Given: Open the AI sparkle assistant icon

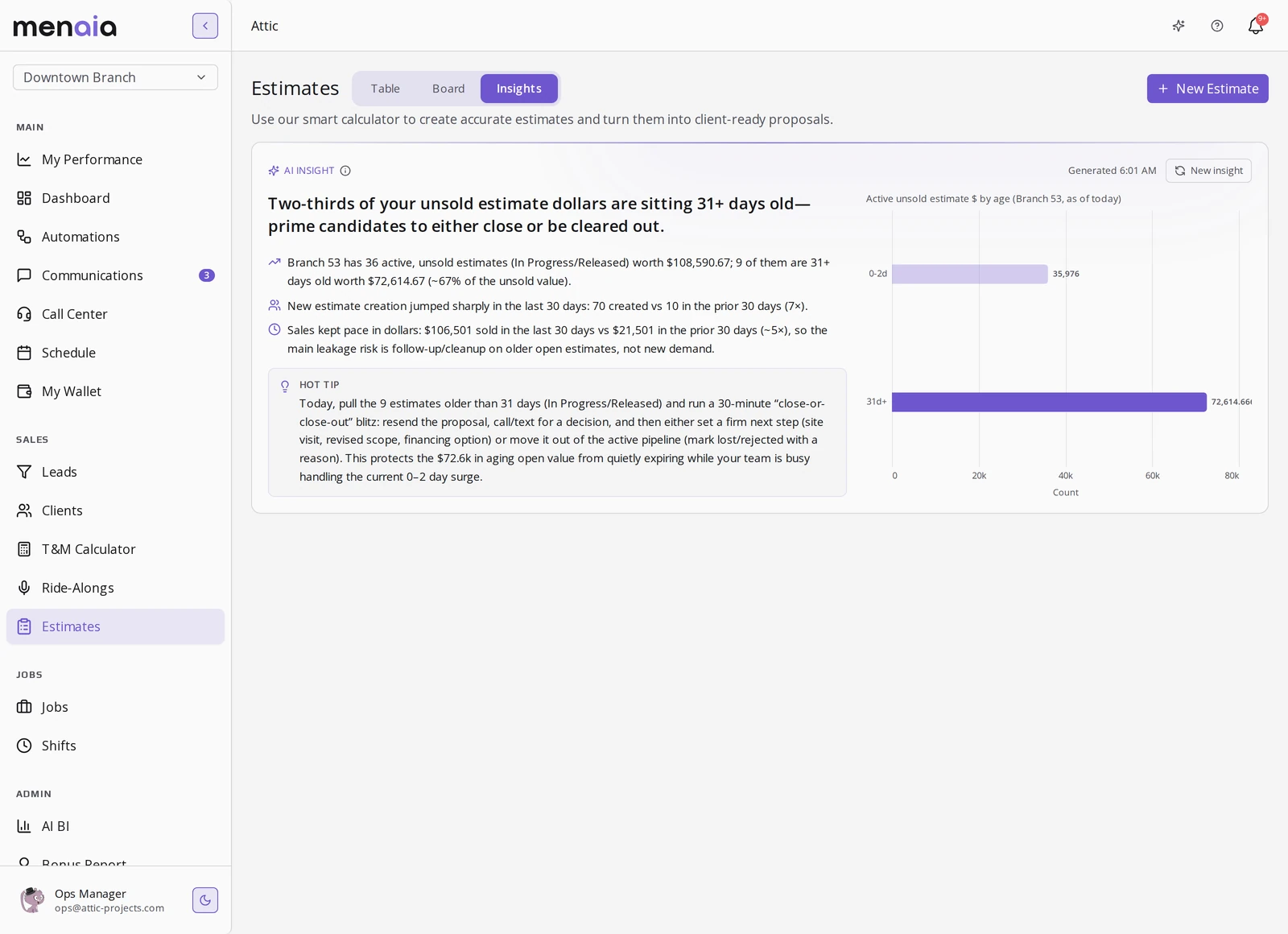Looking at the screenshot, I should click(x=1179, y=26).
